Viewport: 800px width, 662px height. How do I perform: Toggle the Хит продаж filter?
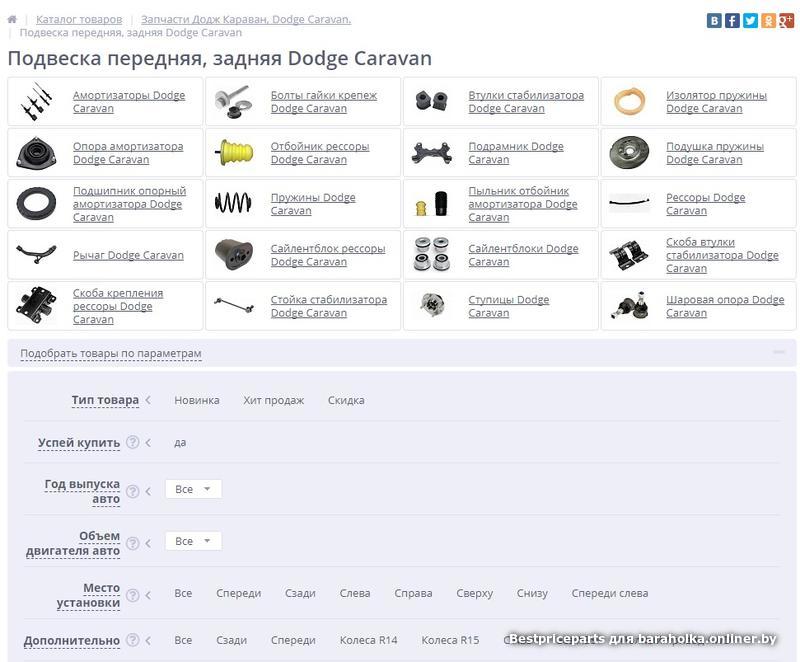[273, 400]
